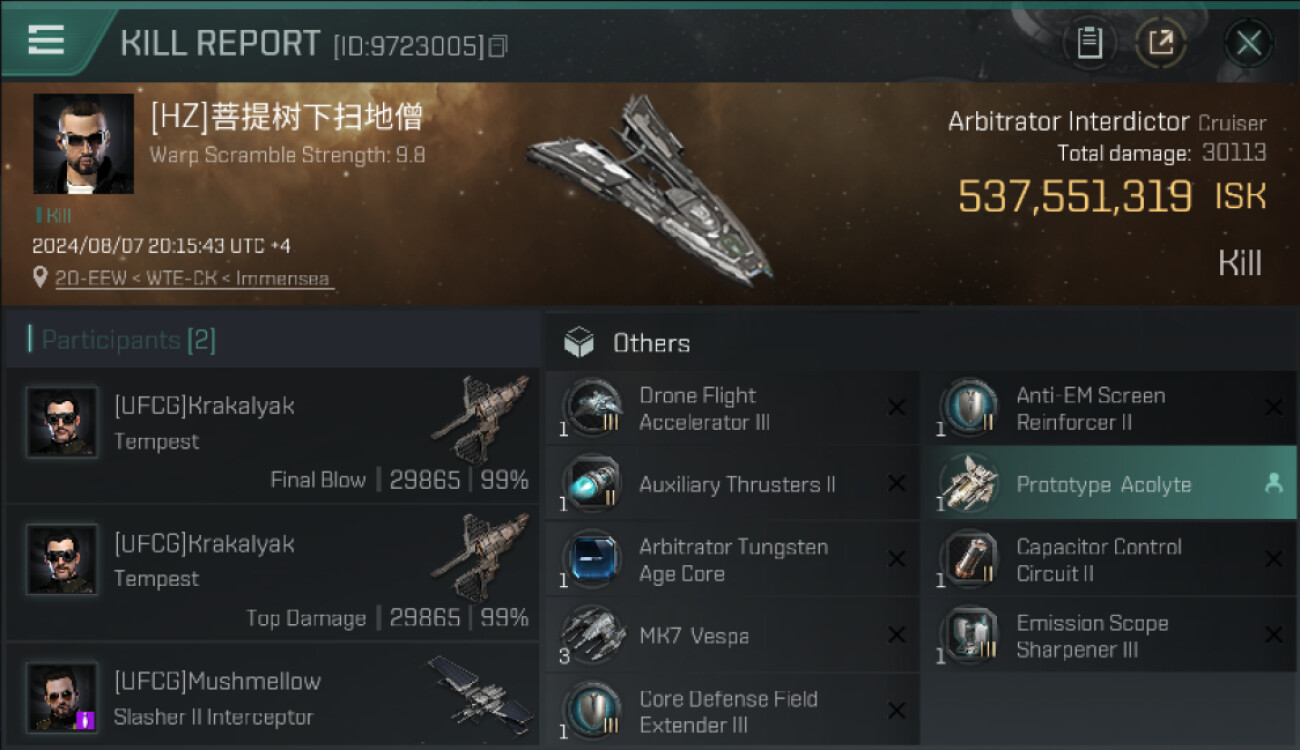Click the X beside Emission Scope Sharpener III
Image resolution: width=1300 pixels, height=750 pixels.
pos(1273,635)
